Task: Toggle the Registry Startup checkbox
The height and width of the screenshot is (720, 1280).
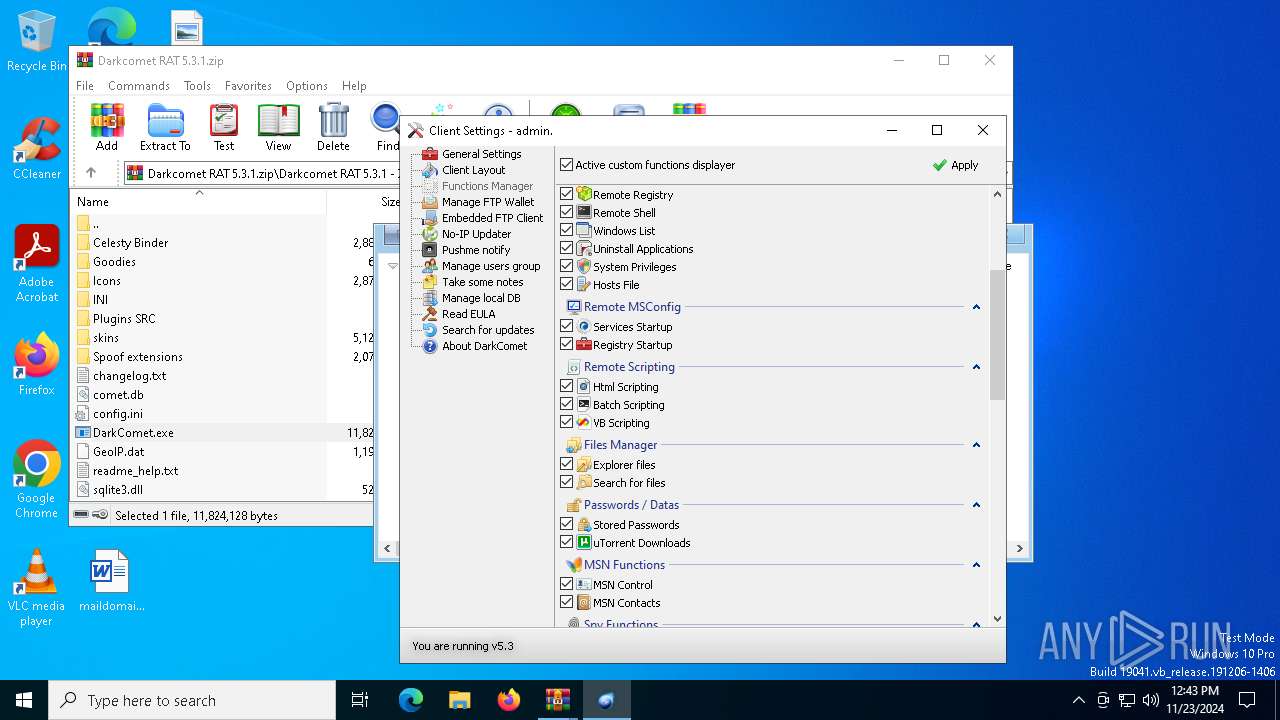Action: click(x=567, y=344)
